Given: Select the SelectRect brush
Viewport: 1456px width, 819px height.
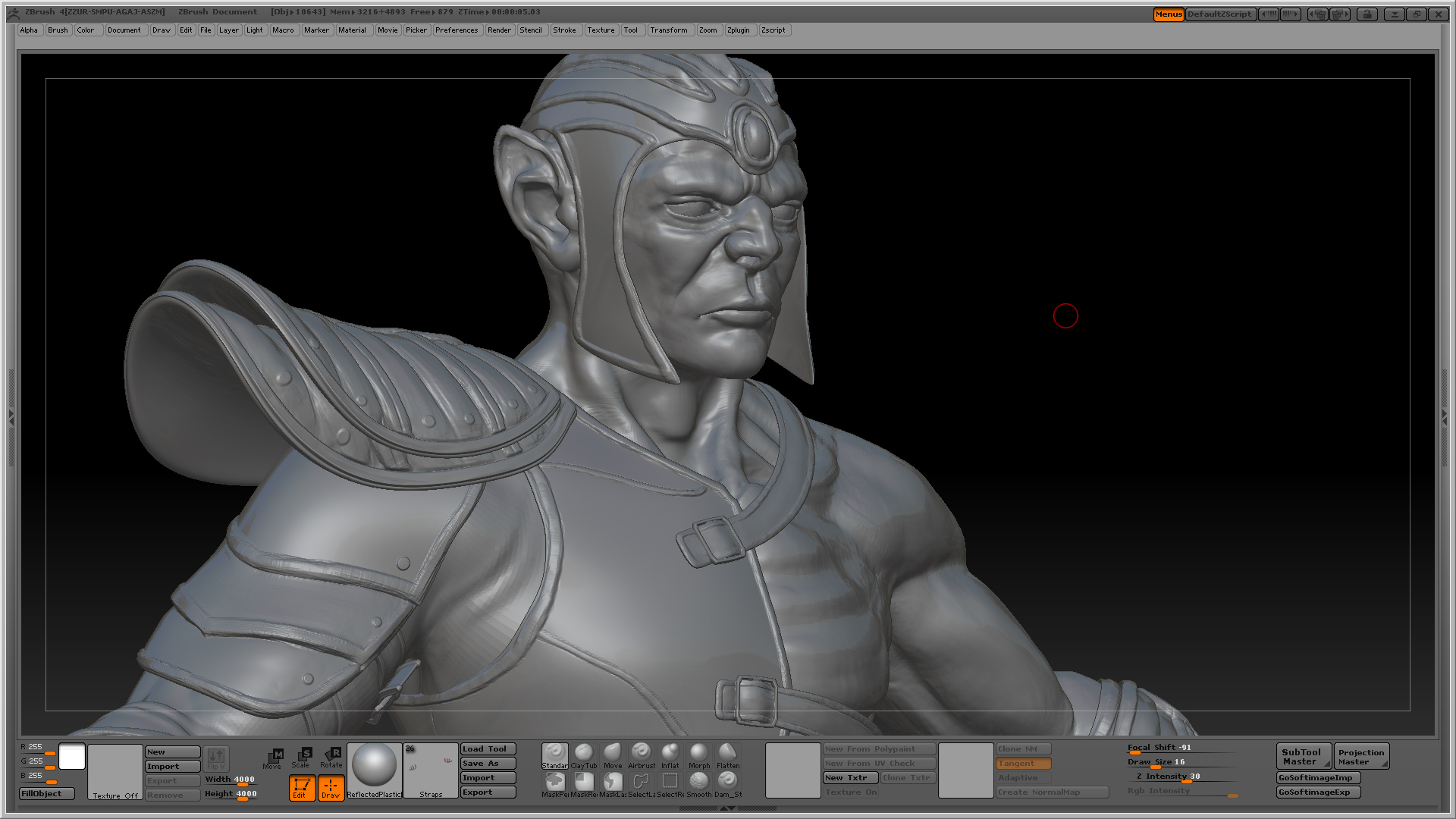Looking at the screenshot, I should (670, 785).
